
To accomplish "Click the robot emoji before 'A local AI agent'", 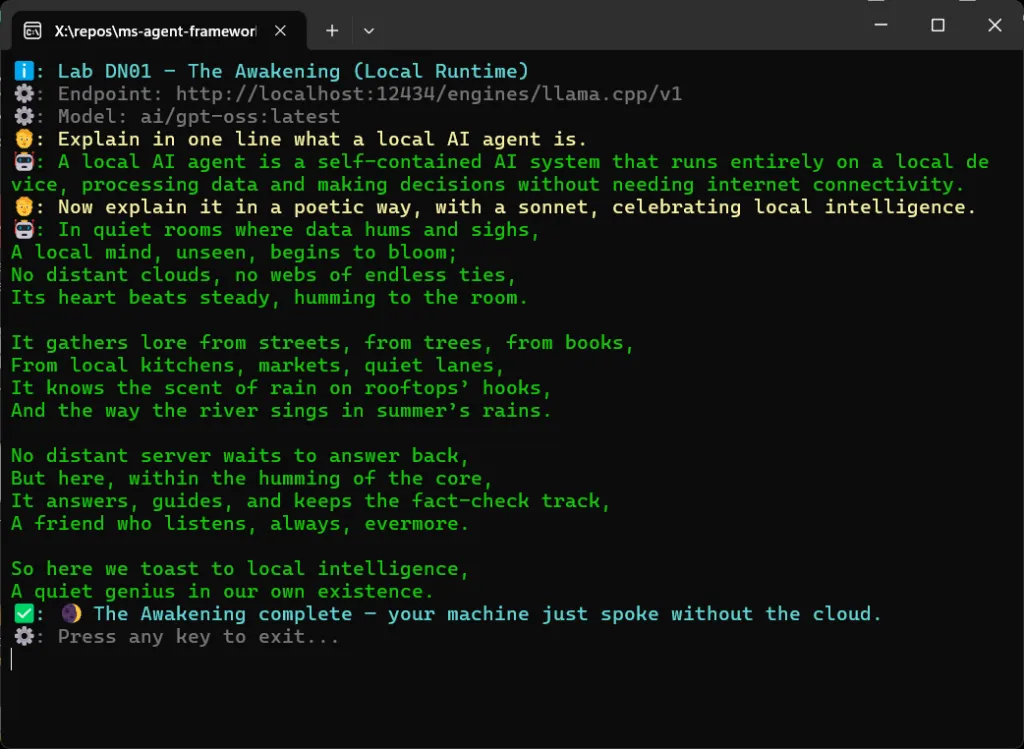I will tap(24, 161).
